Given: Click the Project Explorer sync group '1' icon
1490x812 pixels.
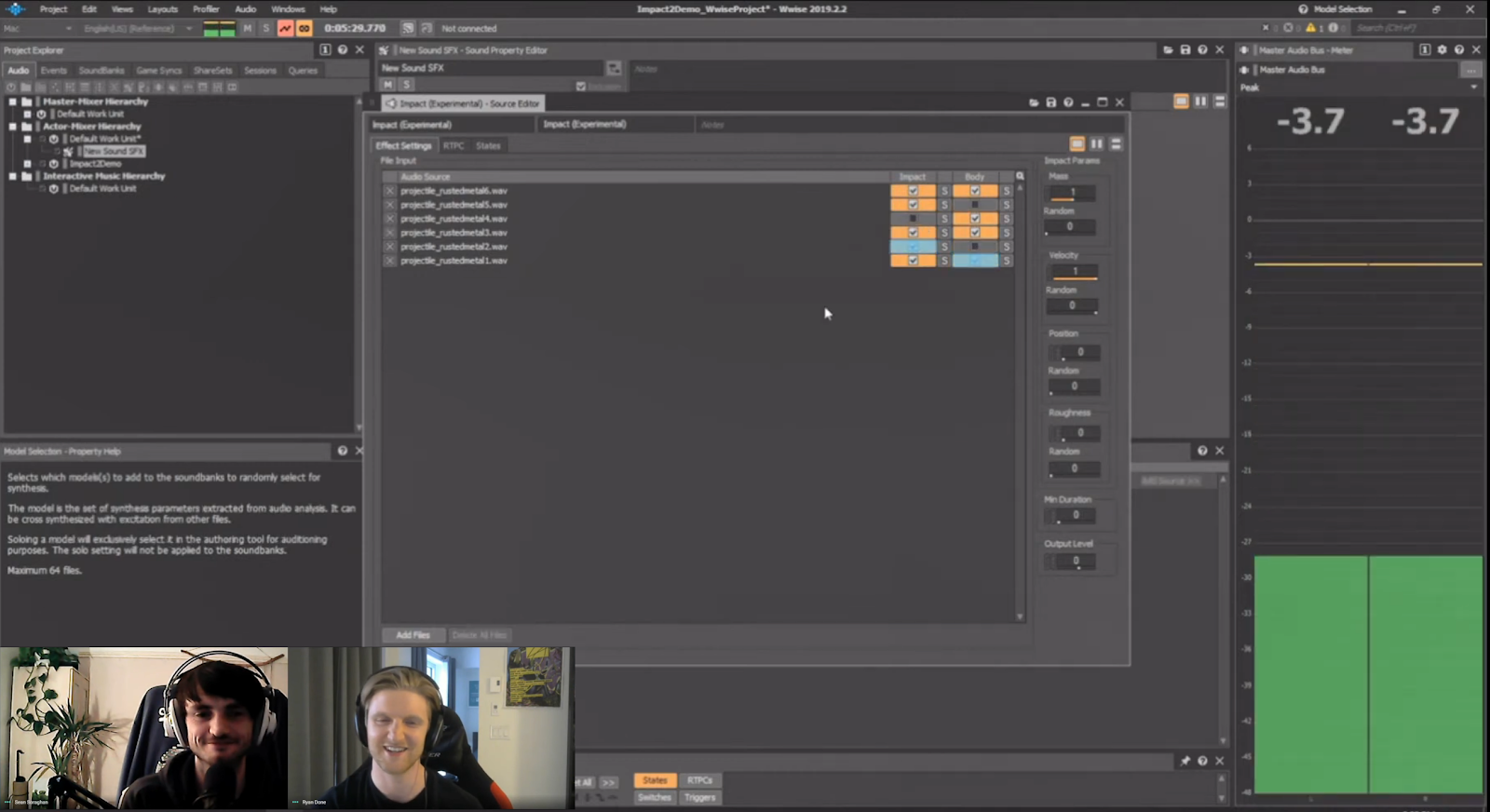Looking at the screenshot, I should tap(325, 50).
